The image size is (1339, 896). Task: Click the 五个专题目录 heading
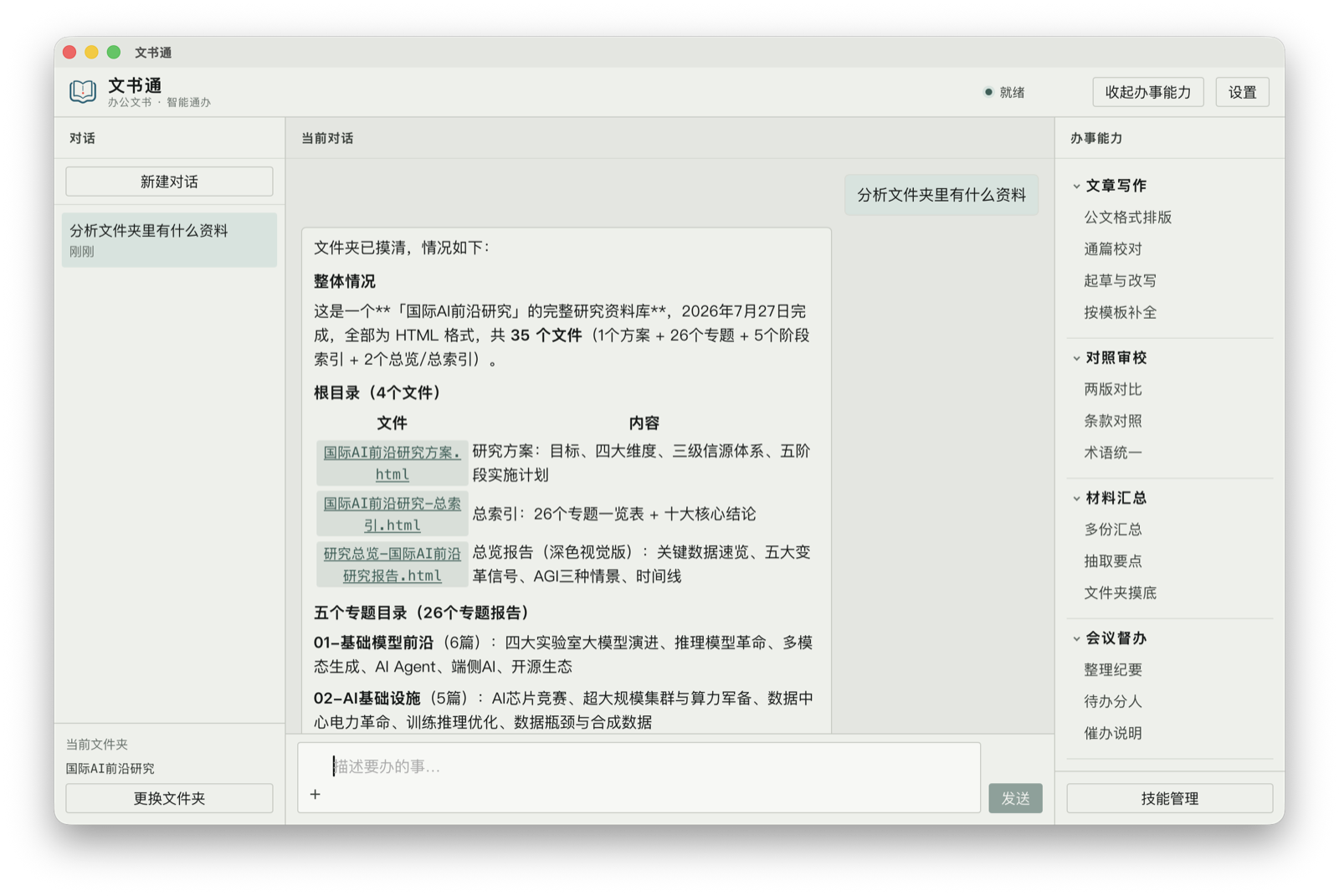point(422,613)
